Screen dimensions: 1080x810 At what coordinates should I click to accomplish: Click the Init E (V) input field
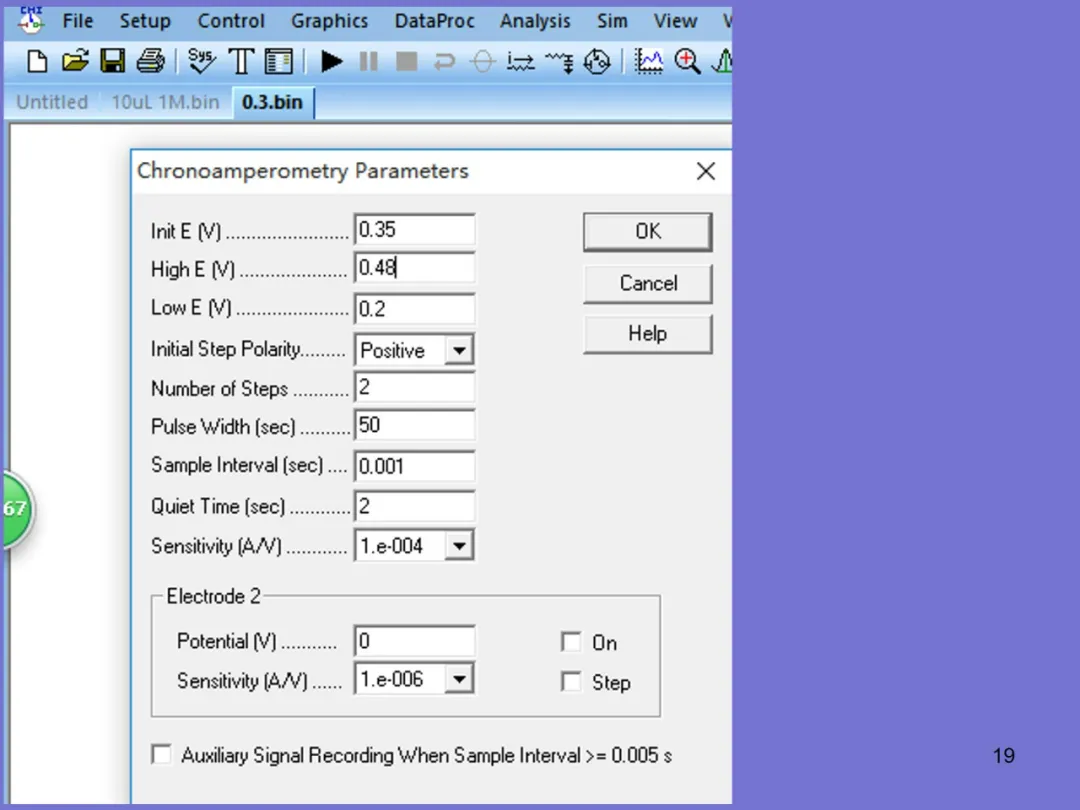415,229
